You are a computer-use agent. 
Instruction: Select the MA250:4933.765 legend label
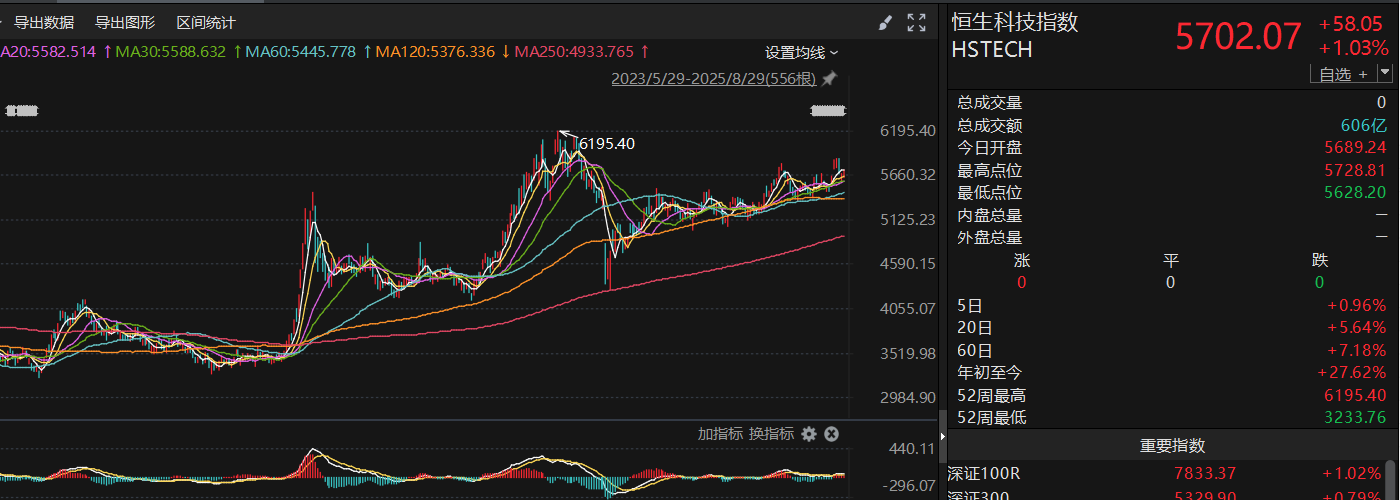point(574,52)
